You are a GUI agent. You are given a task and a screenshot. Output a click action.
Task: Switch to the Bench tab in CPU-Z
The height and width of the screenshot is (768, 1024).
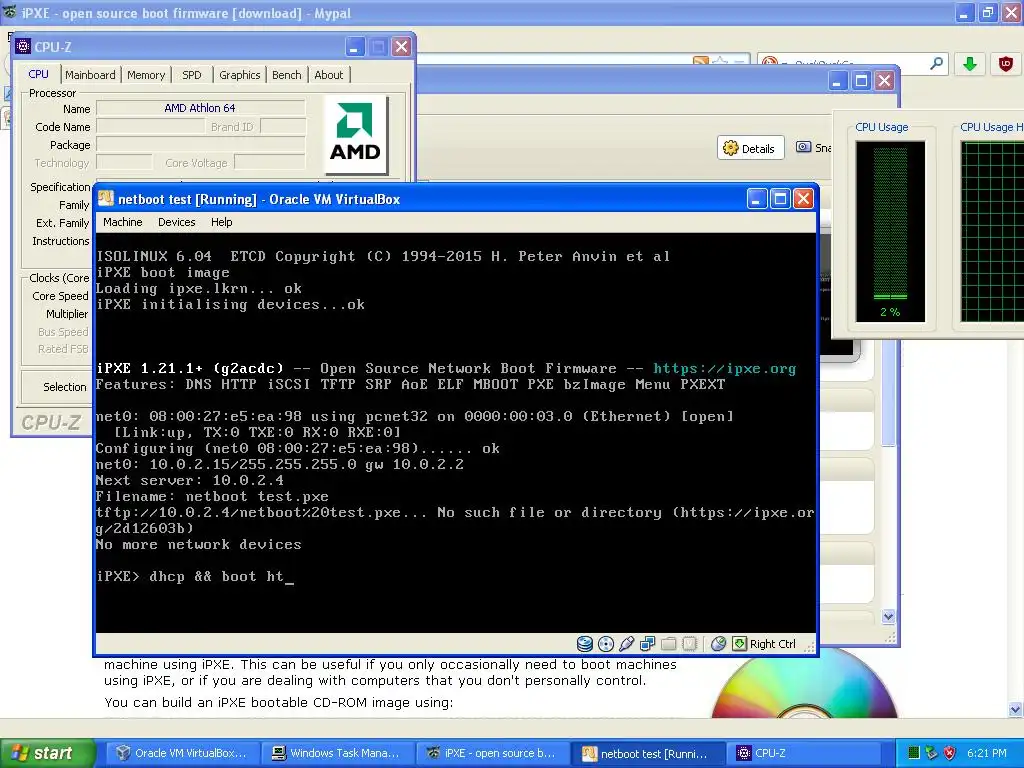pos(287,75)
